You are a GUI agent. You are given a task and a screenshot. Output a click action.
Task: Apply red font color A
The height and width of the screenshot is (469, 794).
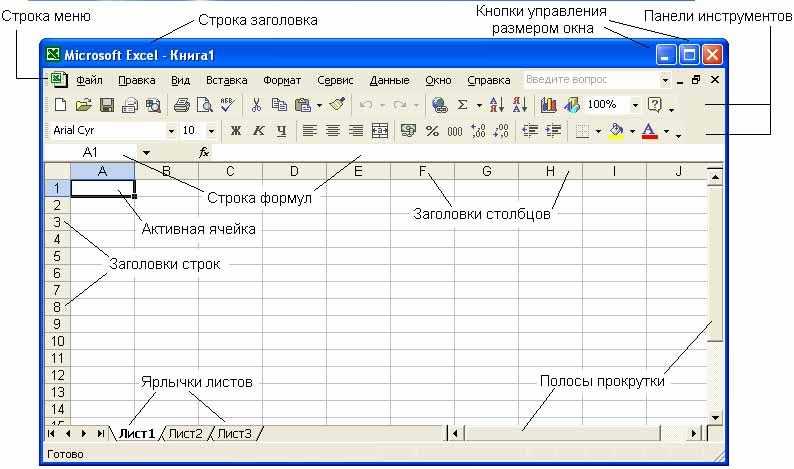tap(649, 131)
